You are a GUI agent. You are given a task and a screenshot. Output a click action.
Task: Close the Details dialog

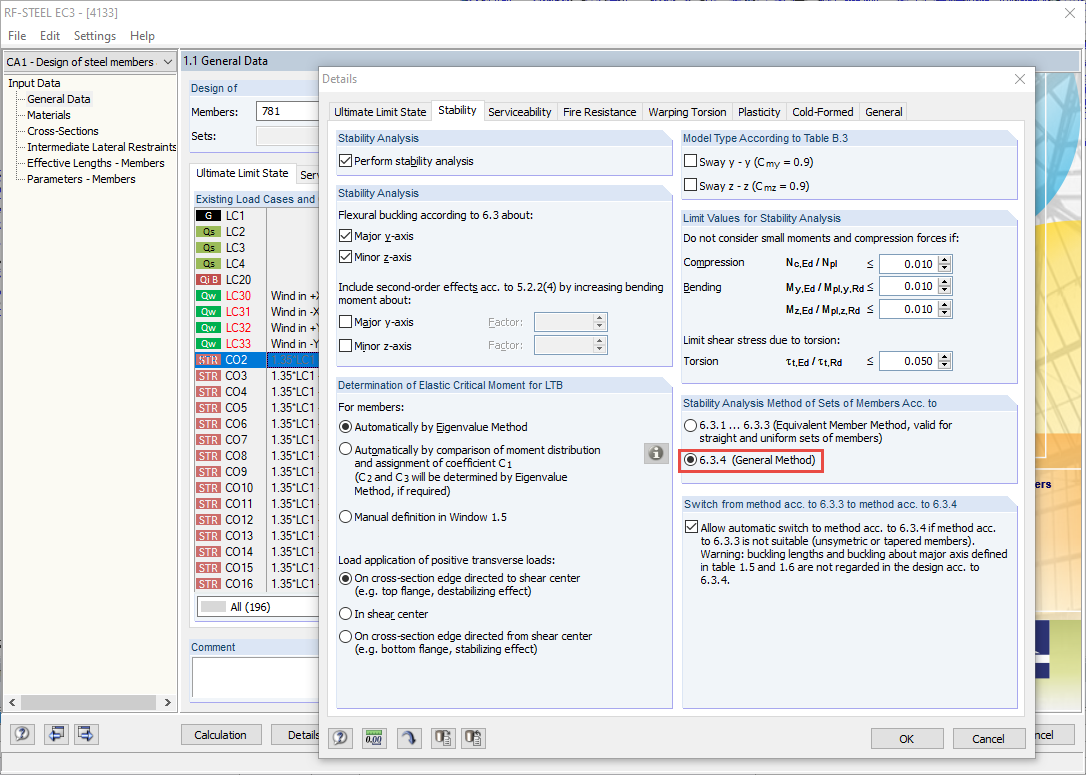pyautogui.click(x=1020, y=79)
